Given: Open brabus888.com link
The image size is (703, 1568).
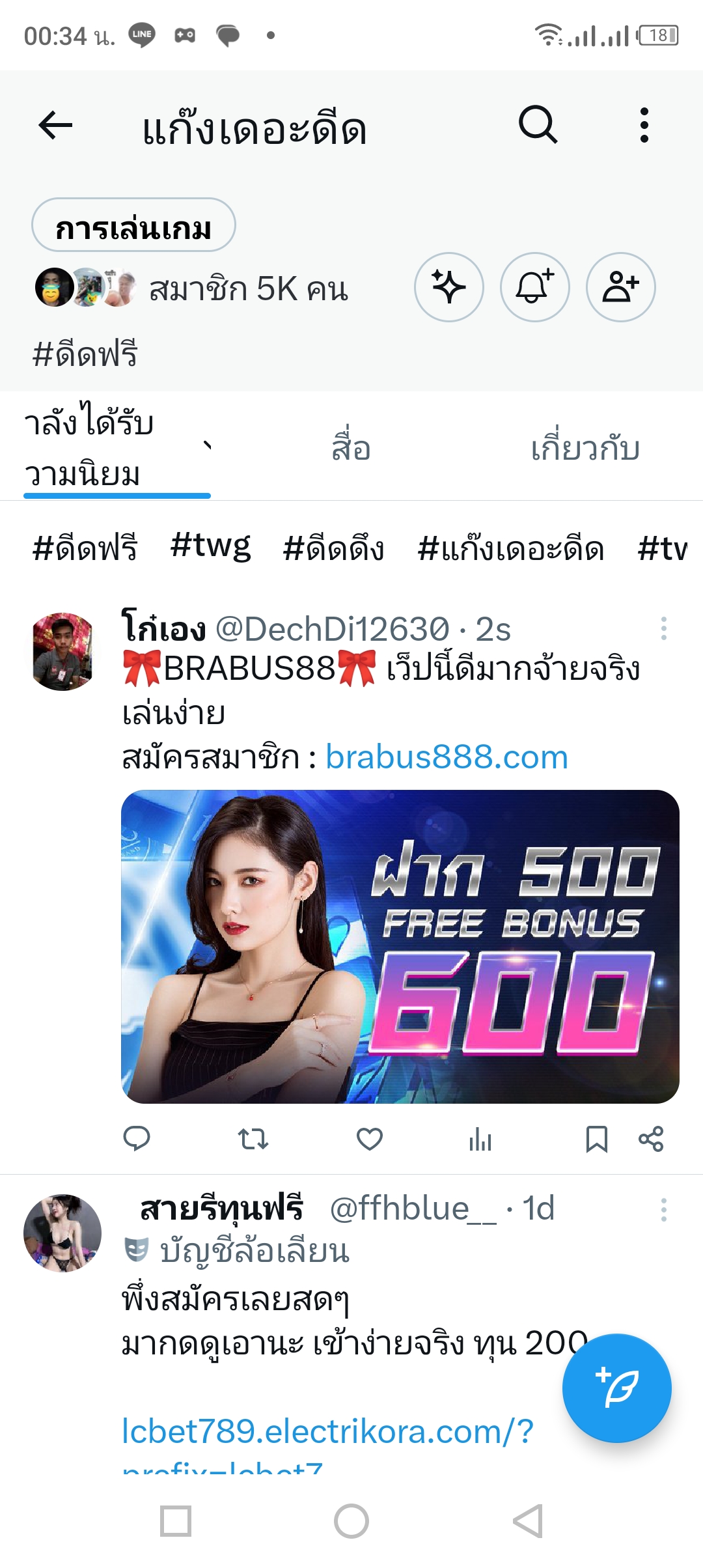Looking at the screenshot, I should click(447, 757).
